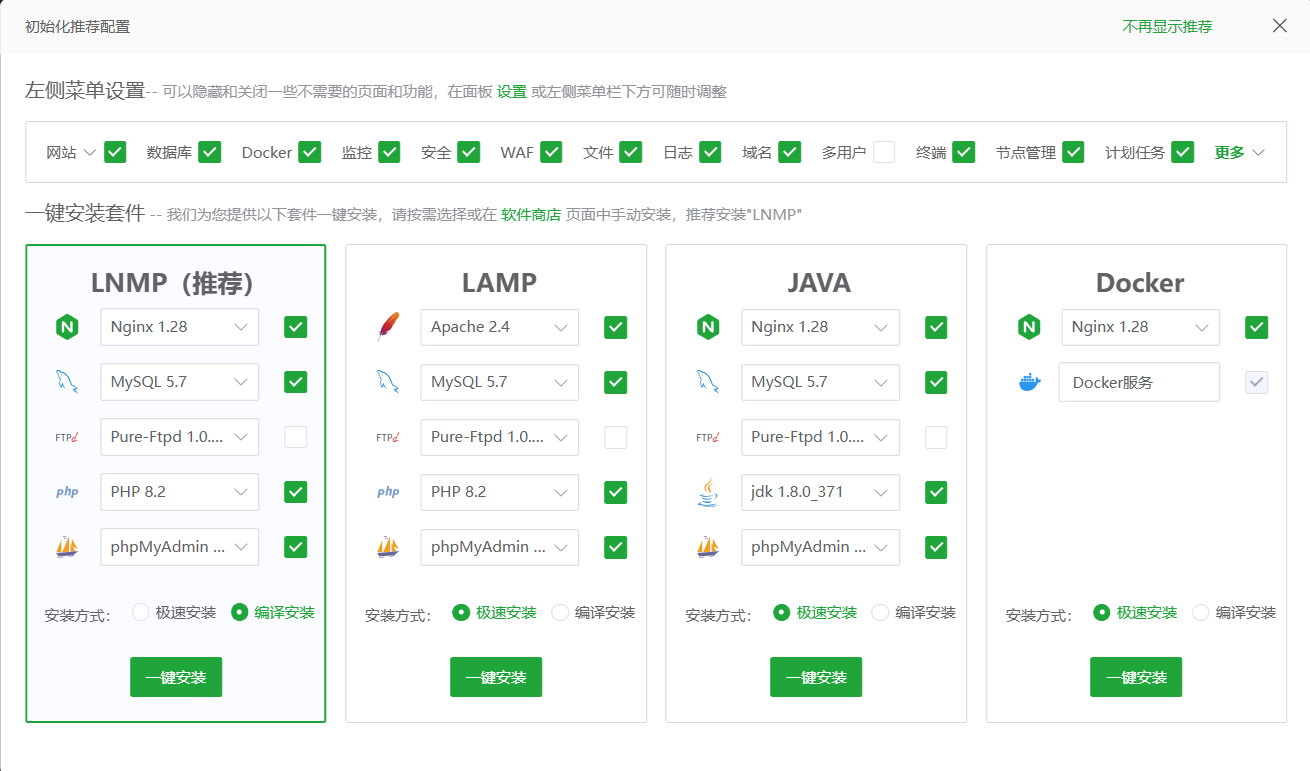Choose 编译安装 radio in Docker panel
The height and width of the screenshot is (771, 1310).
point(1201,612)
